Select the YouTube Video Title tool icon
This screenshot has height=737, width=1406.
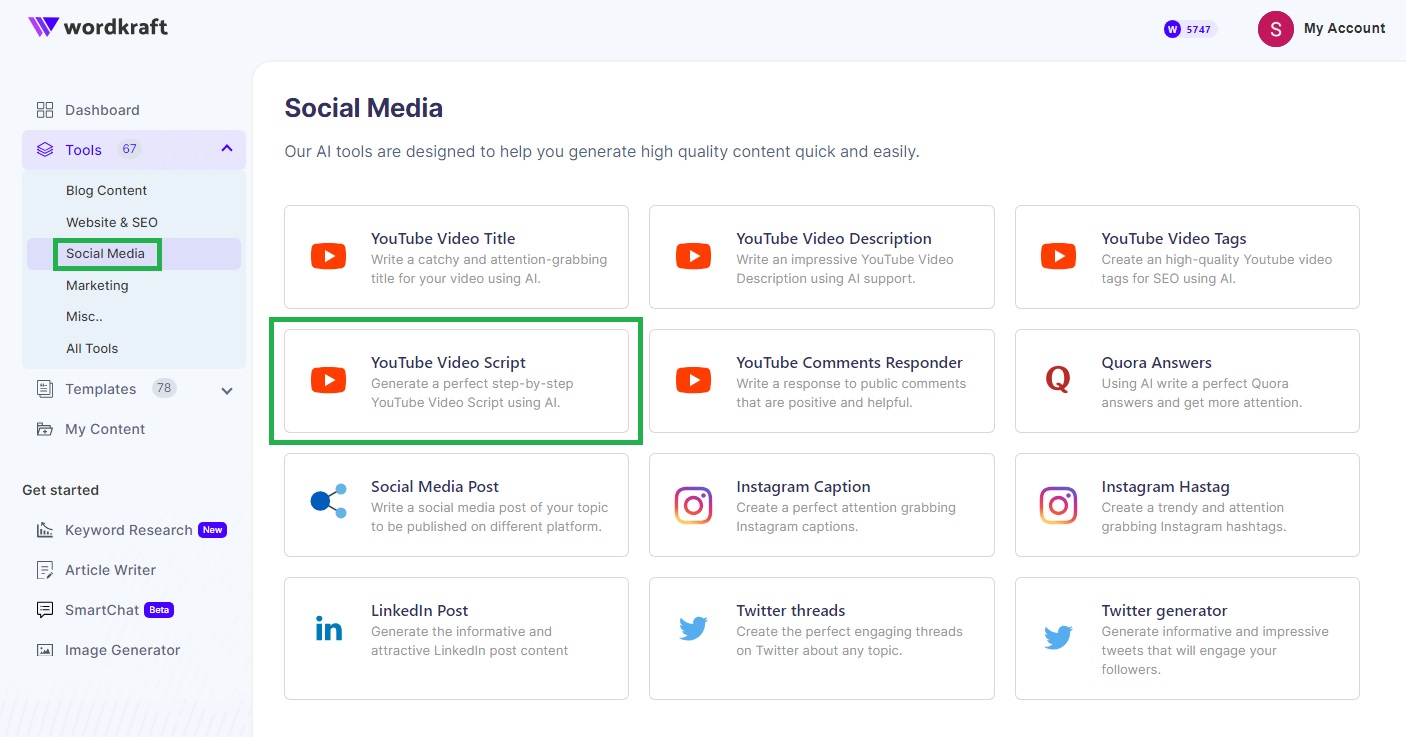328,256
